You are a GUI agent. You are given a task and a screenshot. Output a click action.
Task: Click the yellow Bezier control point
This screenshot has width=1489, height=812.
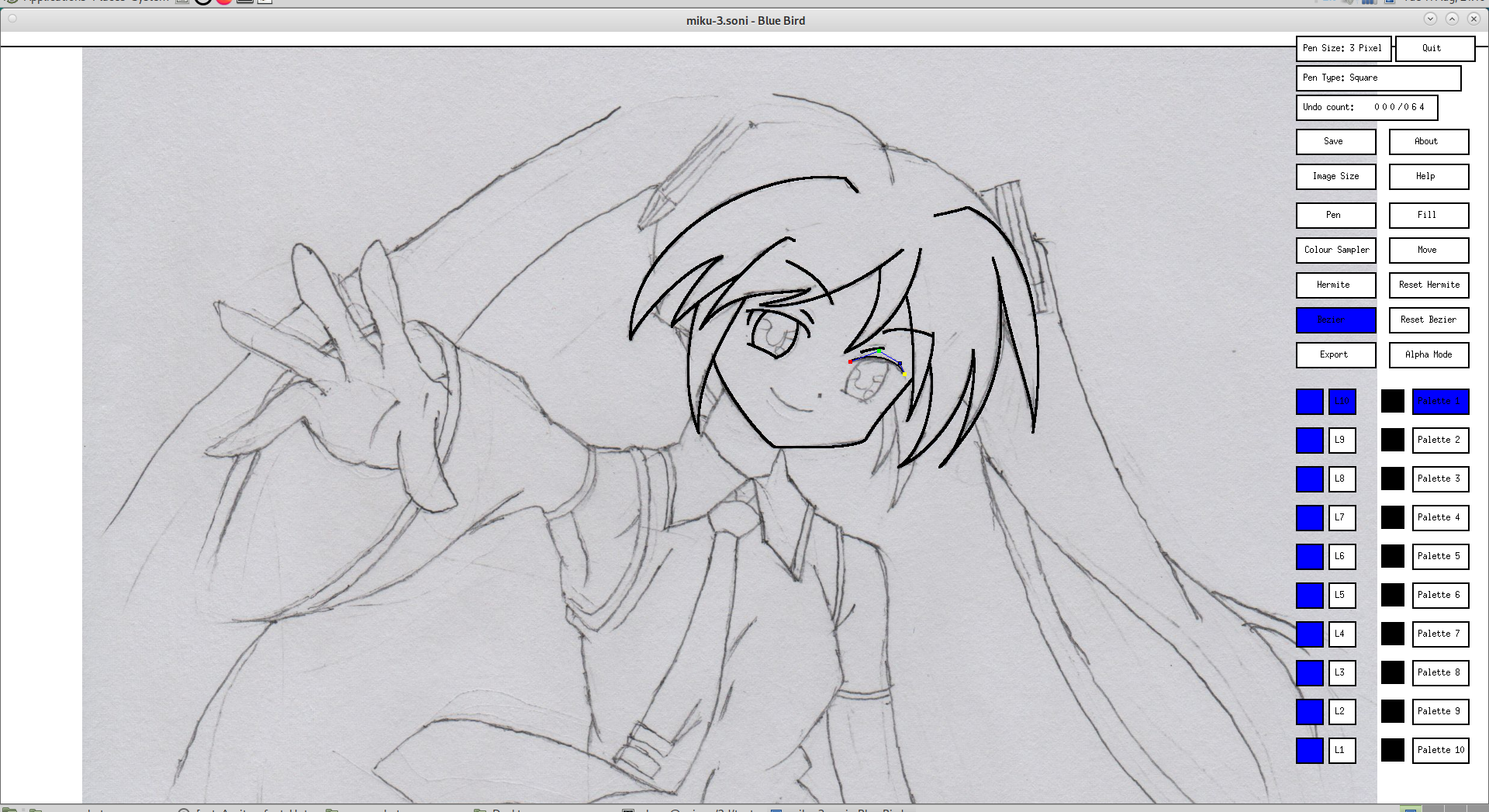(x=905, y=375)
